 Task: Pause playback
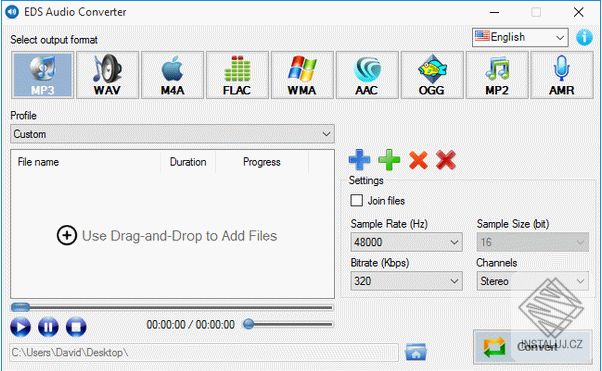48,327
